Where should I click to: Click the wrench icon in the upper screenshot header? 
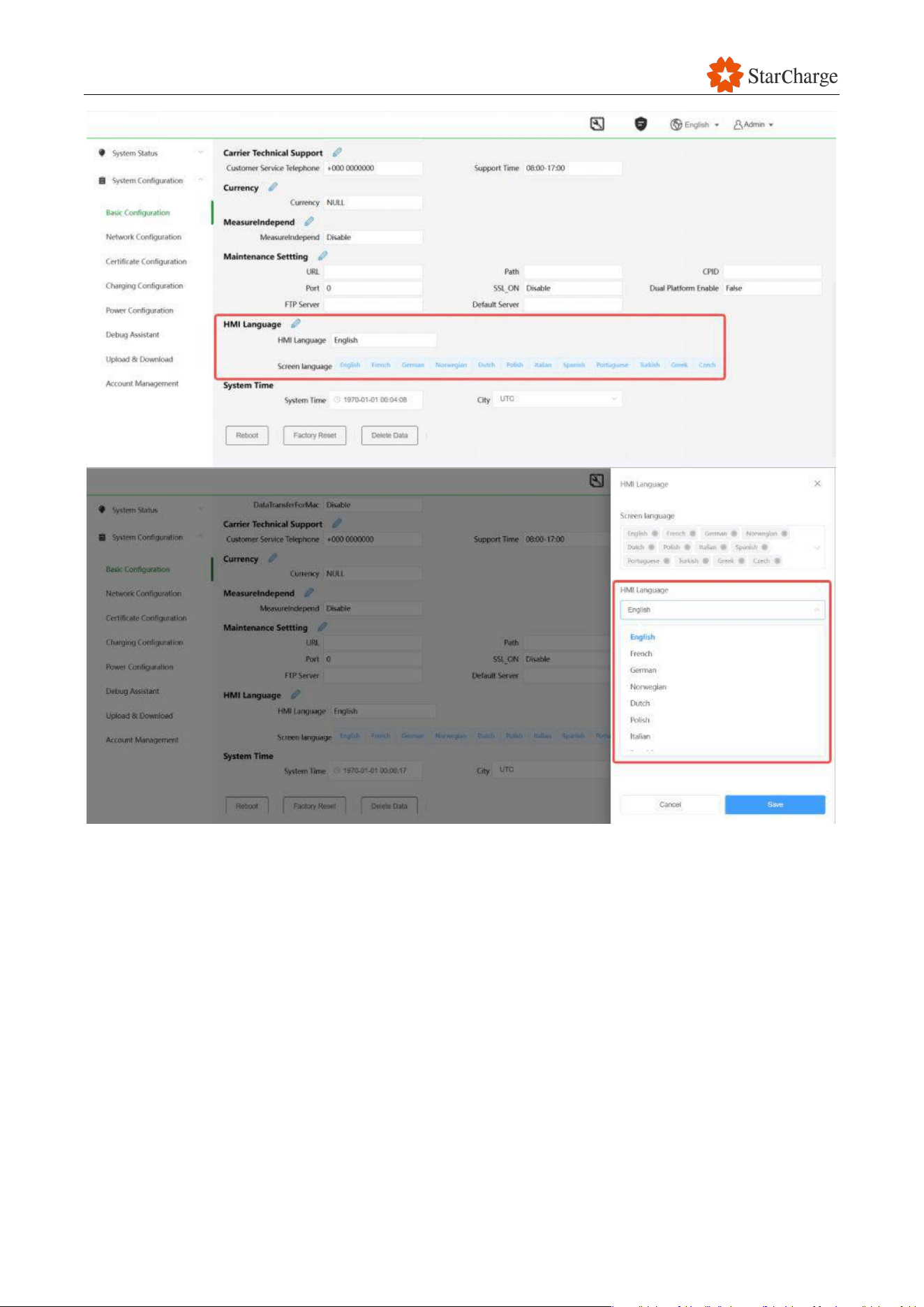point(597,124)
